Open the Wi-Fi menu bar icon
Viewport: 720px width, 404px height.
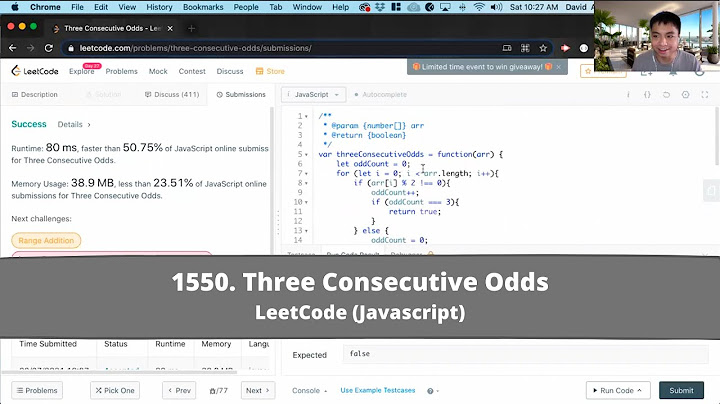[479, 7]
